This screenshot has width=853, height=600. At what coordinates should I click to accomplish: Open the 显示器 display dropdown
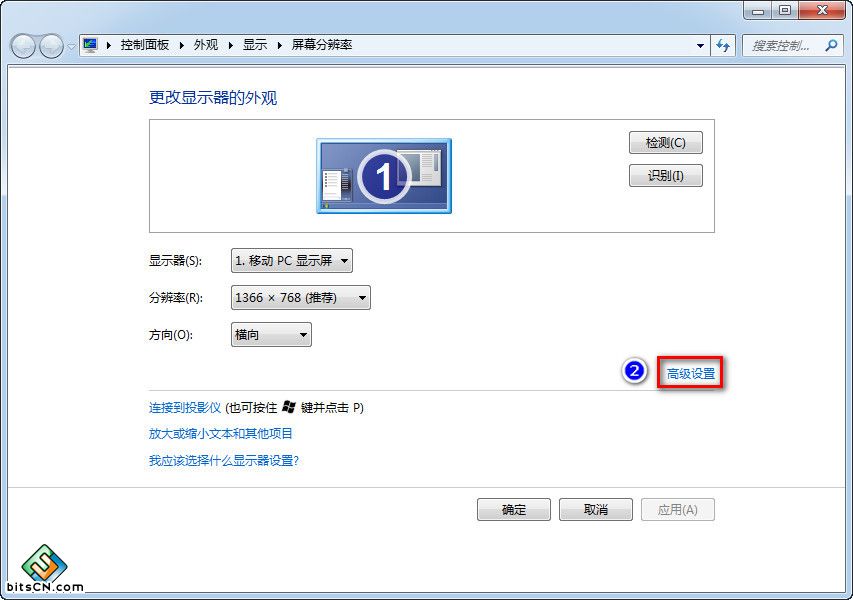292,261
